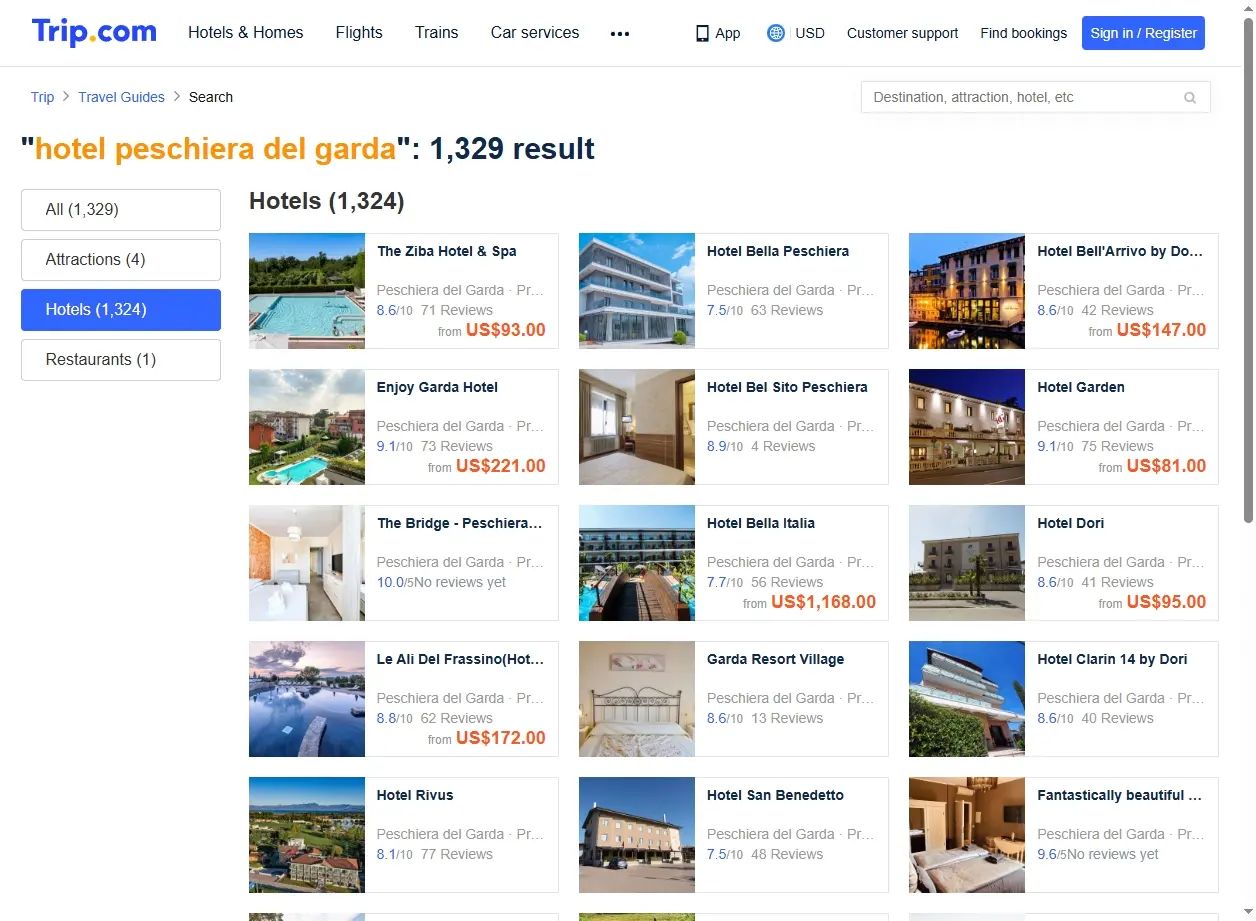Open Hotel Garden title
The height and width of the screenshot is (921, 1256).
click(1081, 387)
